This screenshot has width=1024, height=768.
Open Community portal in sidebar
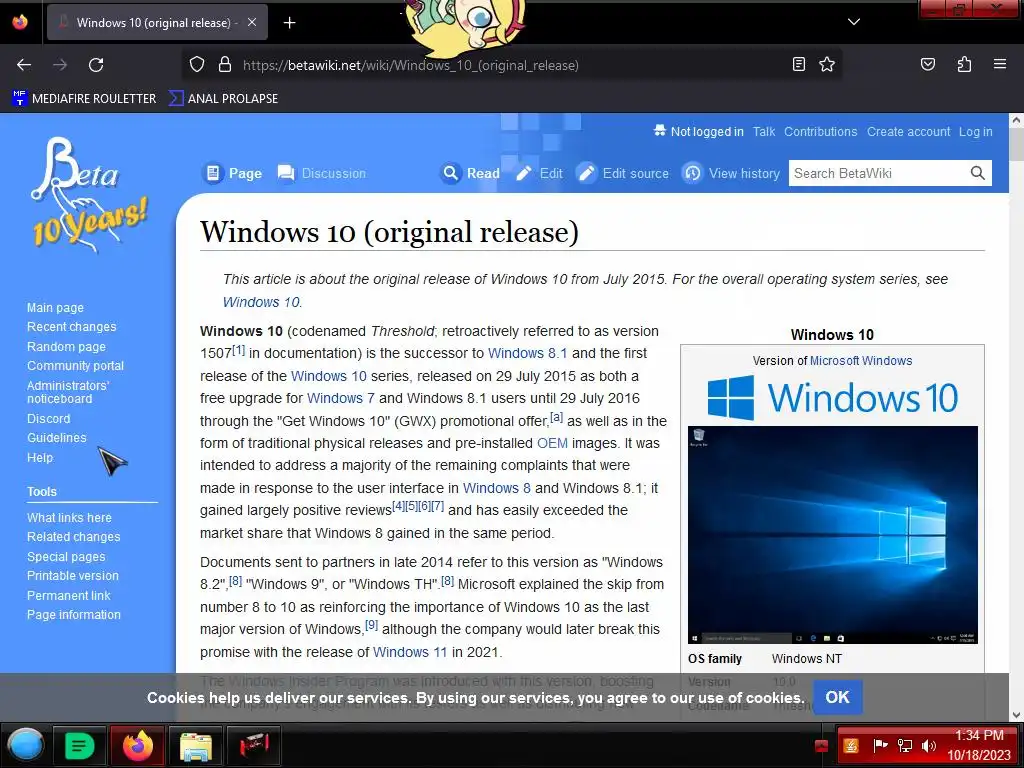(75, 366)
